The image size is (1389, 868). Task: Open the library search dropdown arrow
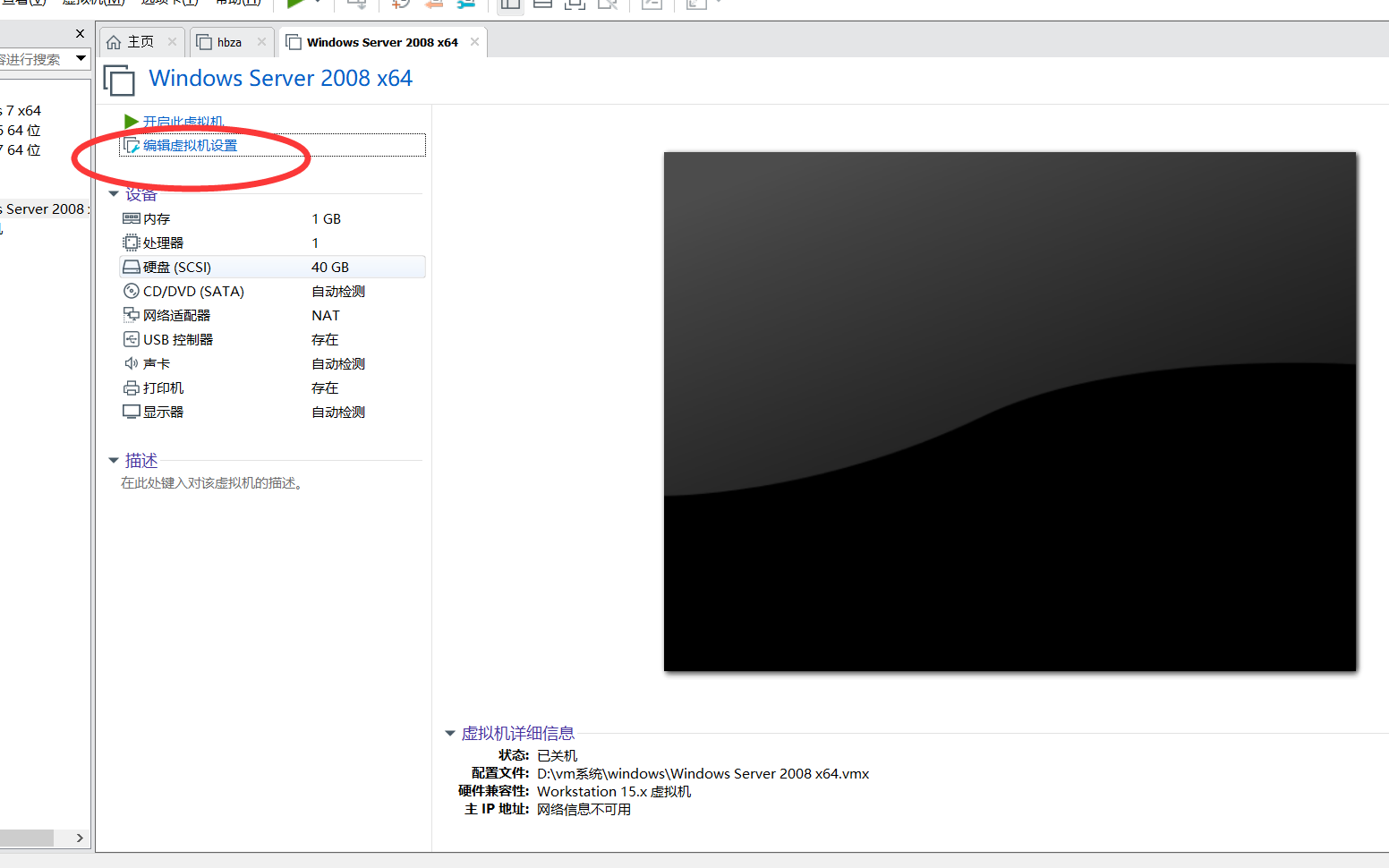click(81, 59)
